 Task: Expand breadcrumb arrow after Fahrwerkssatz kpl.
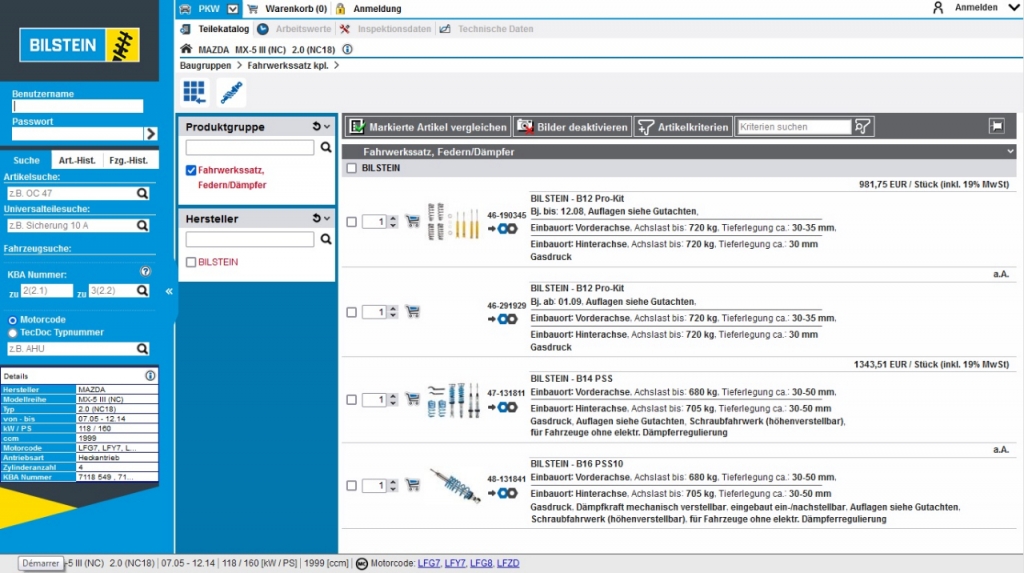[x=336, y=65]
